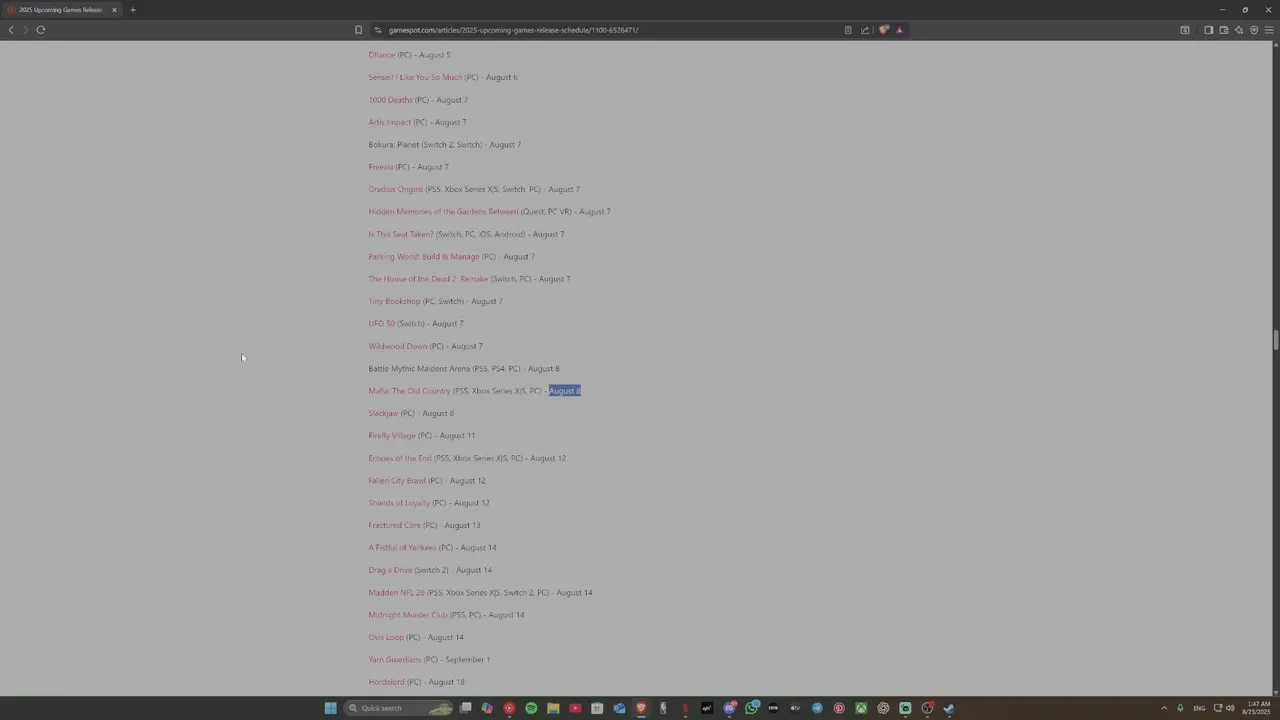
Task: Open the Madden NFL 26 link
Action: (x=396, y=593)
